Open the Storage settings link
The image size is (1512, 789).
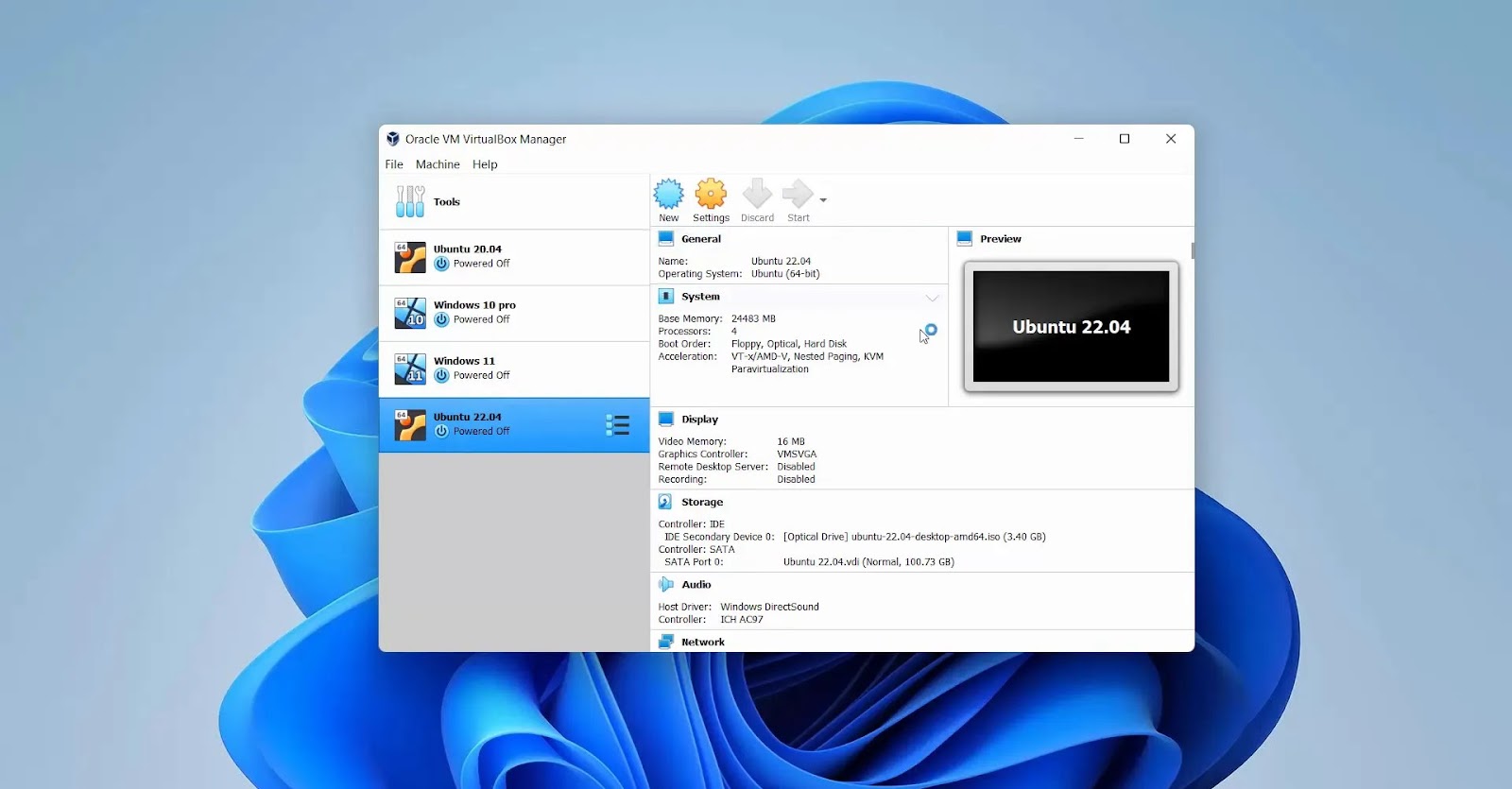click(702, 503)
